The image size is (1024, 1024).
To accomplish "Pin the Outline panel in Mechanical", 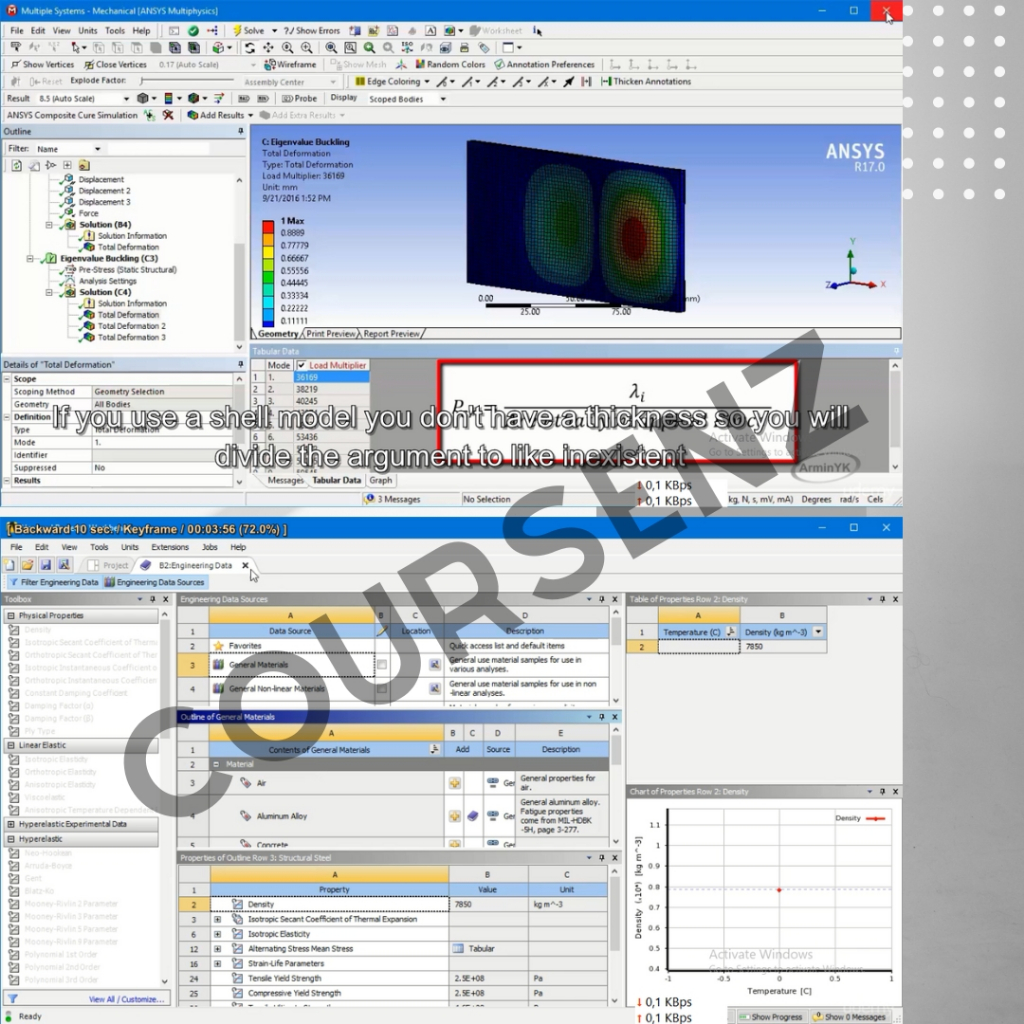I will click(x=240, y=132).
